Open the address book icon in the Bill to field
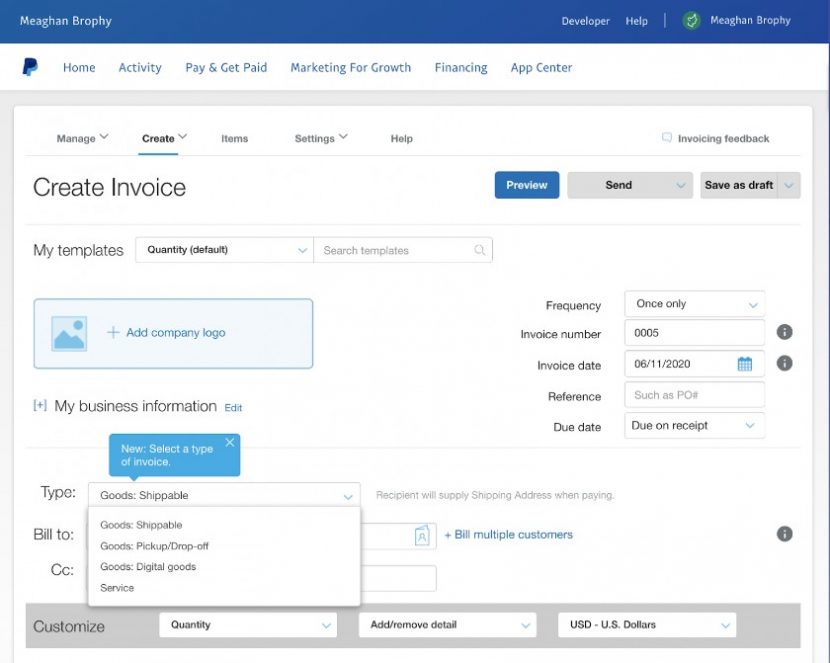This screenshot has width=830, height=663. click(x=424, y=534)
